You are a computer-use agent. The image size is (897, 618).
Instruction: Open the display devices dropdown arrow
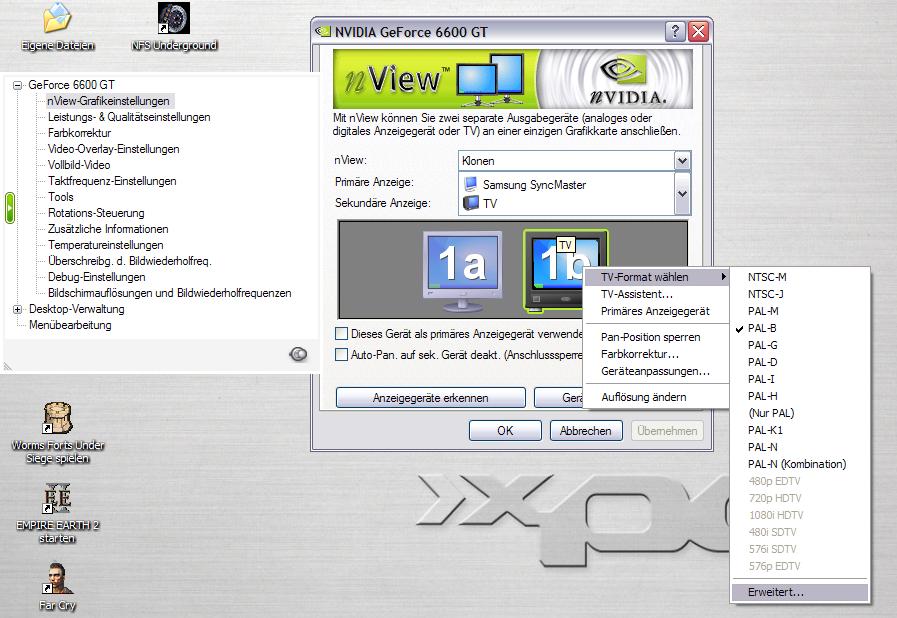click(682, 194)
